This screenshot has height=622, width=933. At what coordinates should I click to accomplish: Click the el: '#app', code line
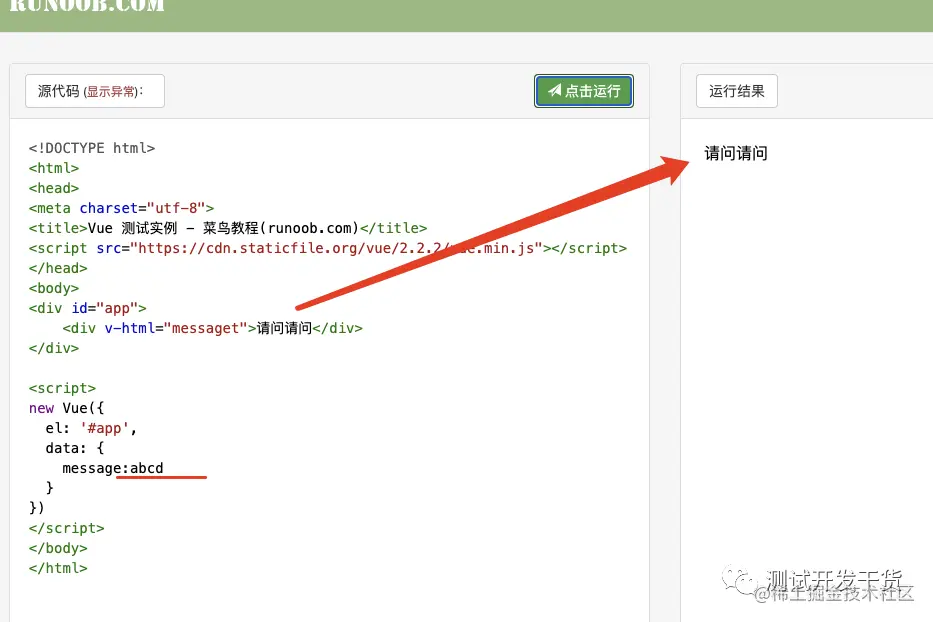pos(91,429)
